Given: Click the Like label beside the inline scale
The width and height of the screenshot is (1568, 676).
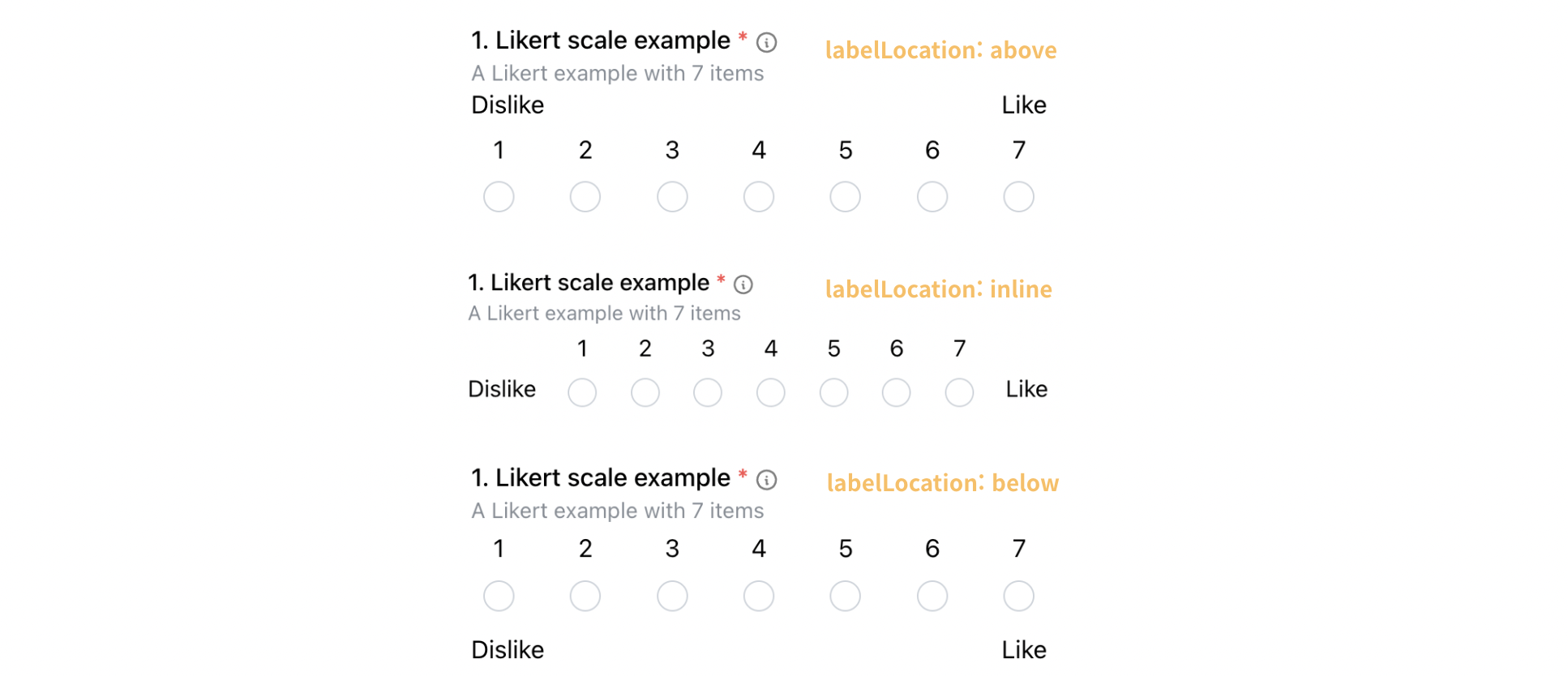Looking at the screenshot, I should coord(1026,389).
